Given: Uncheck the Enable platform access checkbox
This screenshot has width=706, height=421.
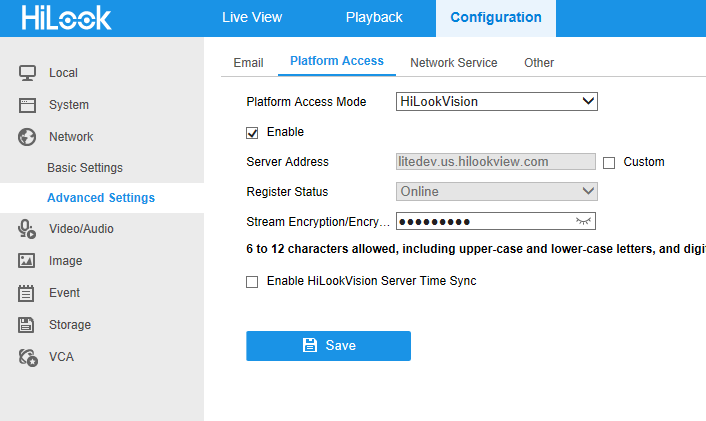Looking at the screenshot, I should pyautogui.click(x=252, y=132).
